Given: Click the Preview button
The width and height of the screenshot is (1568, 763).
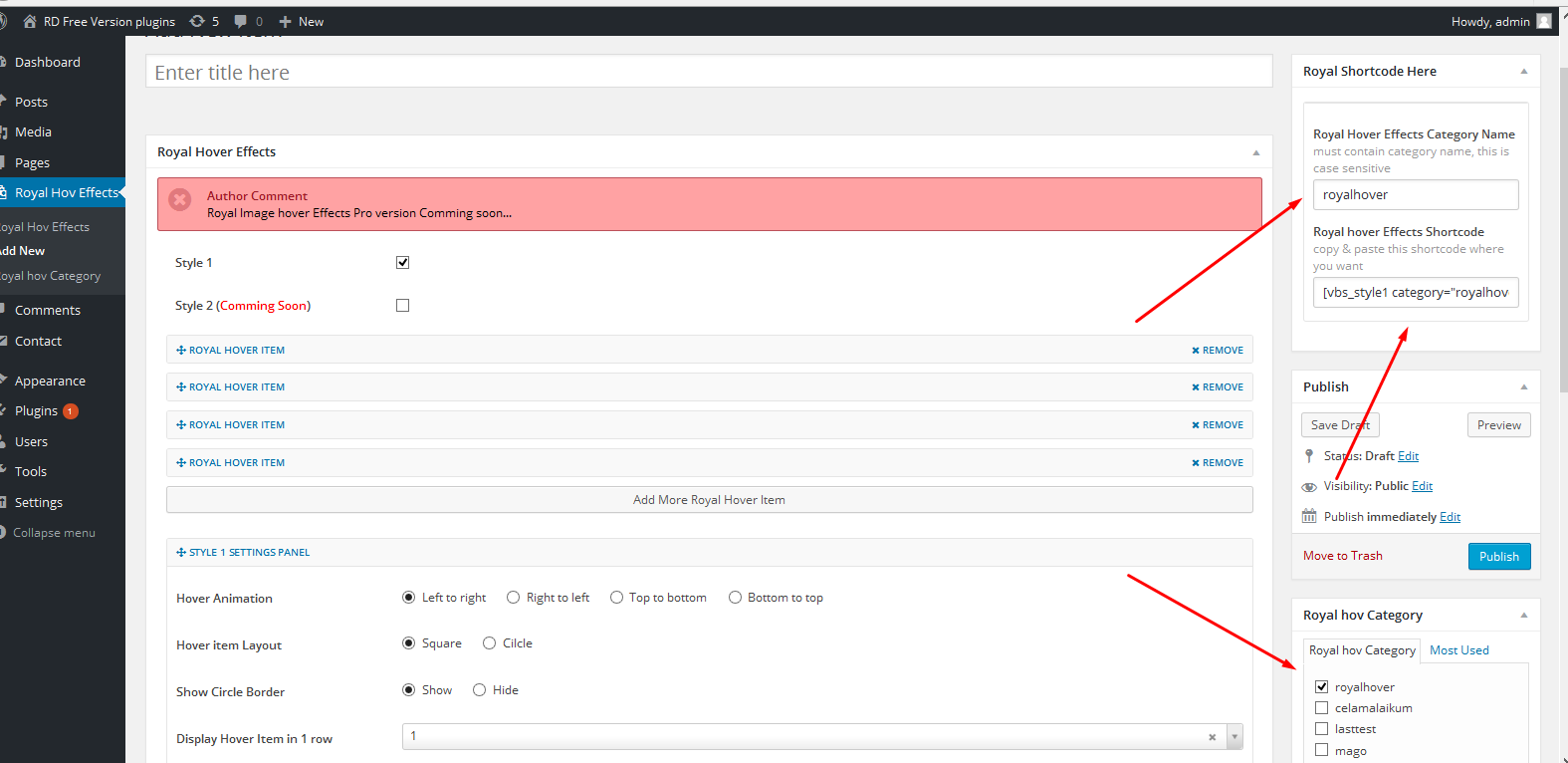Looking at the screenshot, I should (1498, 424).
